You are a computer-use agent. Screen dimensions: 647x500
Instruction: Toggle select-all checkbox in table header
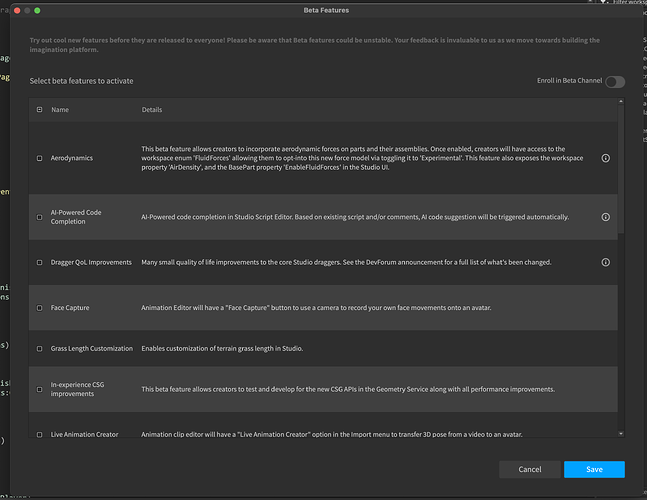tap(40, 110)
